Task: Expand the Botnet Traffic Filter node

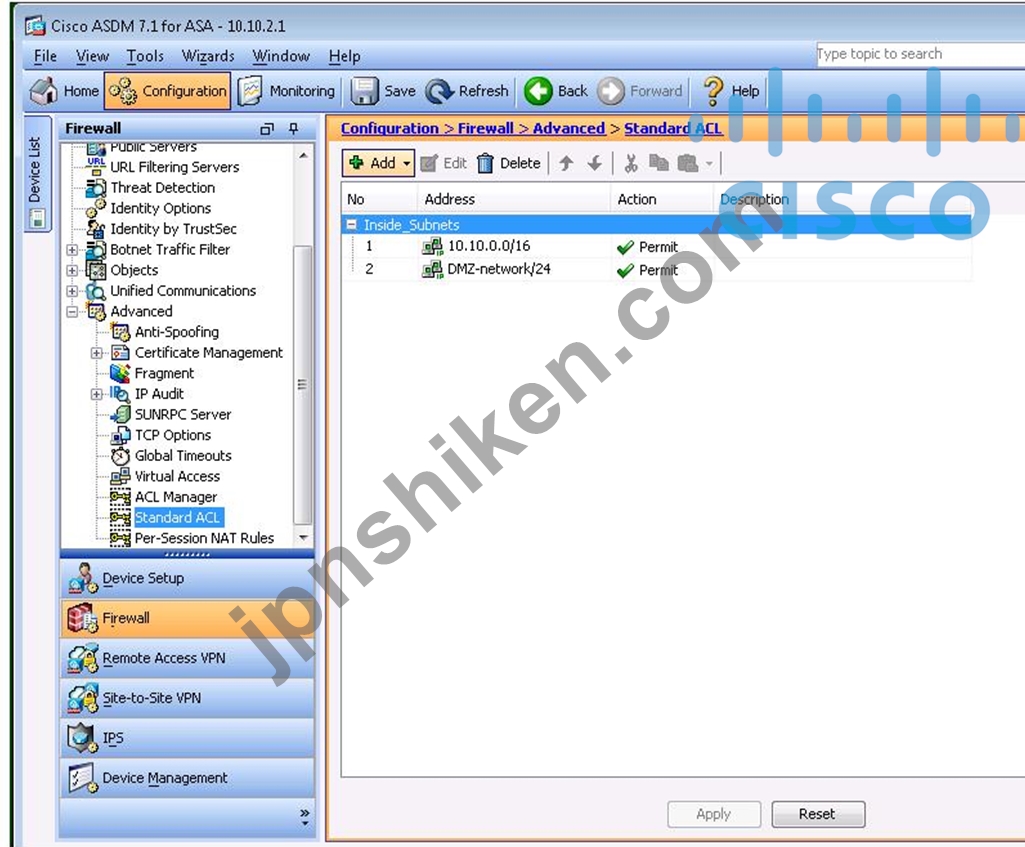Action: [x=72, y=250]
